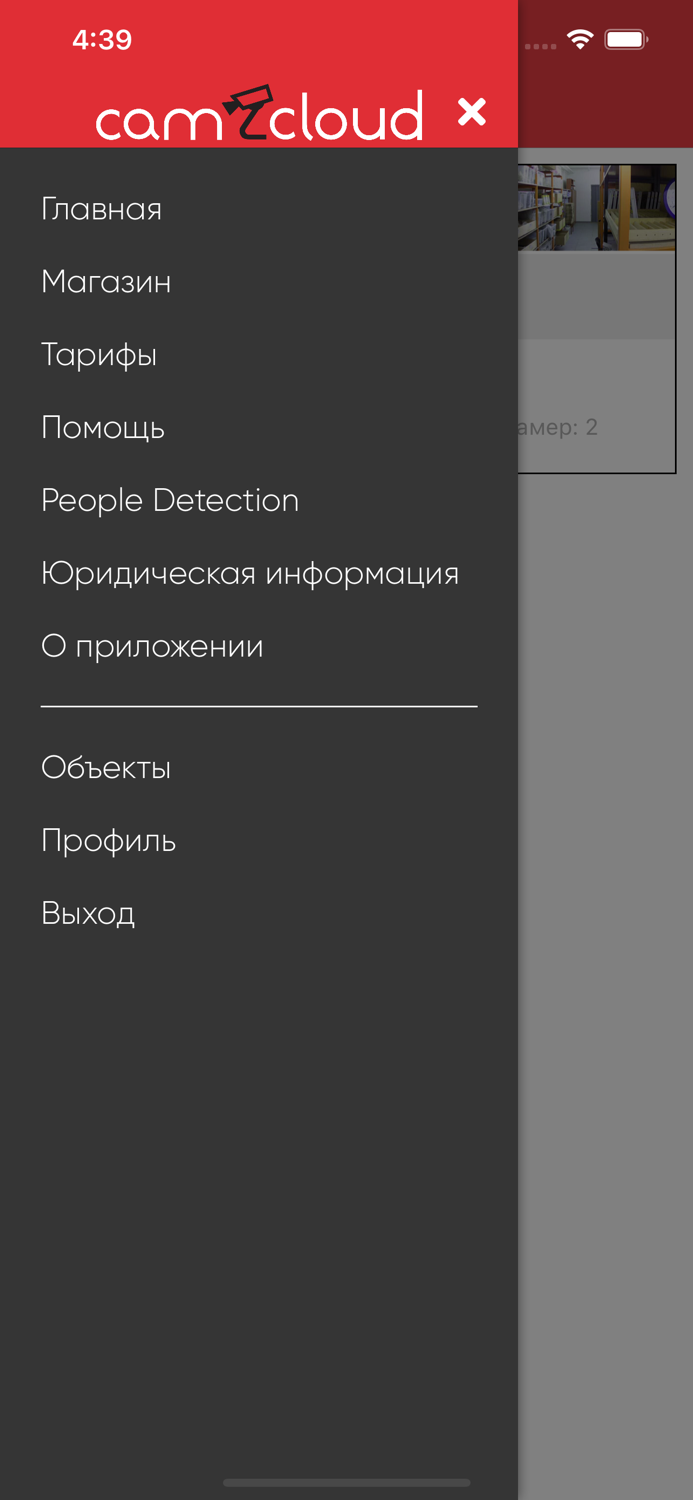Navigate to Объекты
This screenshot has width=693, height=1500.
[x=106, y=768]
